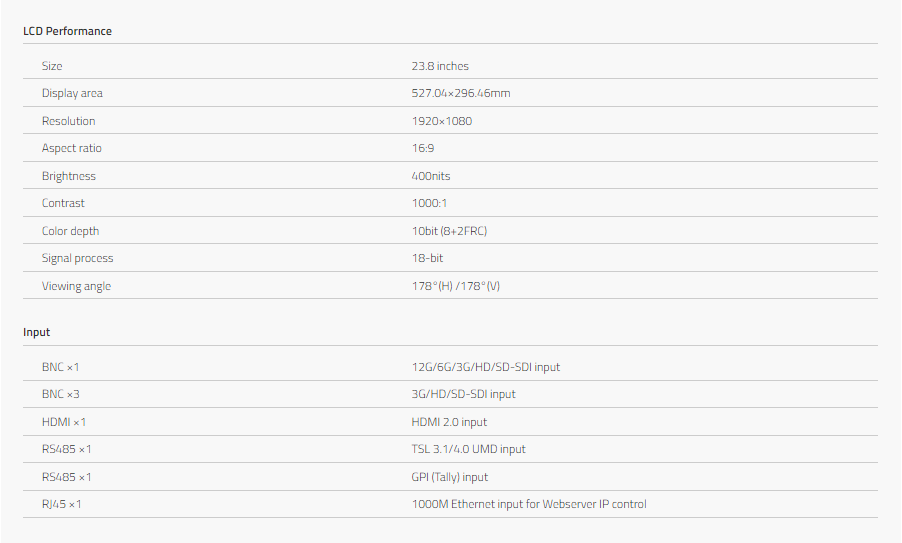This screenshot has height=543, width=902.
Task: Click the 400nits brightness value
Action: click(431, 176)
